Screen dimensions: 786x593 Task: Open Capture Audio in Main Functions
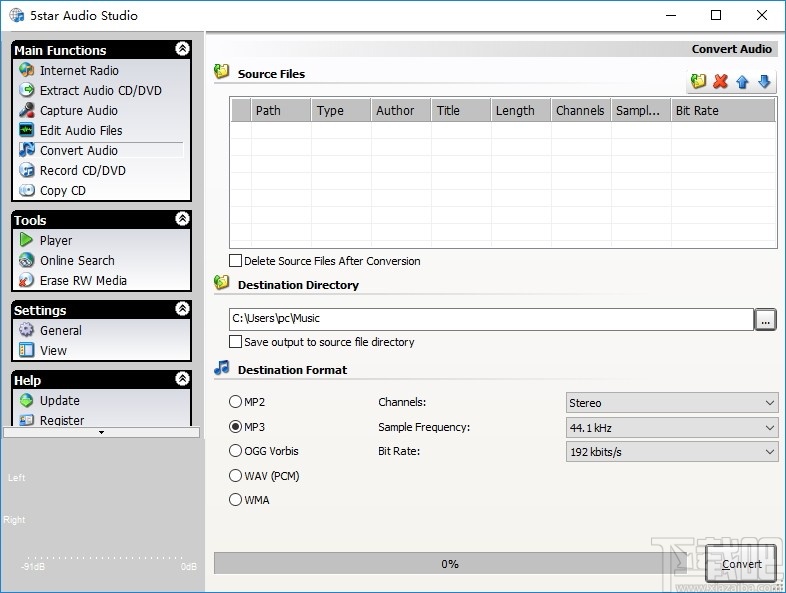pyautogui.click(x=78, y=111)
